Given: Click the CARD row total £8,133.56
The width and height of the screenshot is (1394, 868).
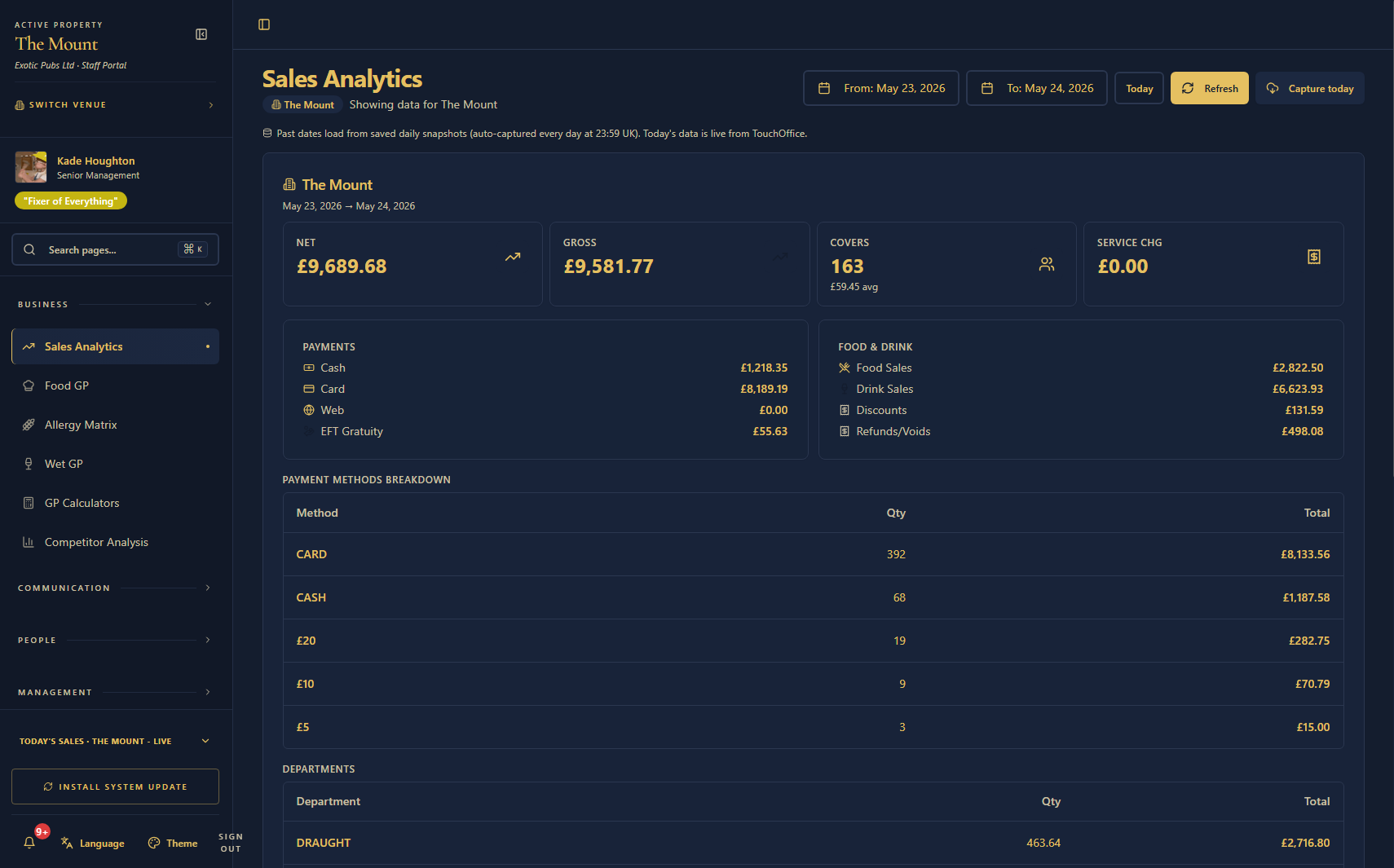Looking at the screenshot, I should click(1305, 554).
